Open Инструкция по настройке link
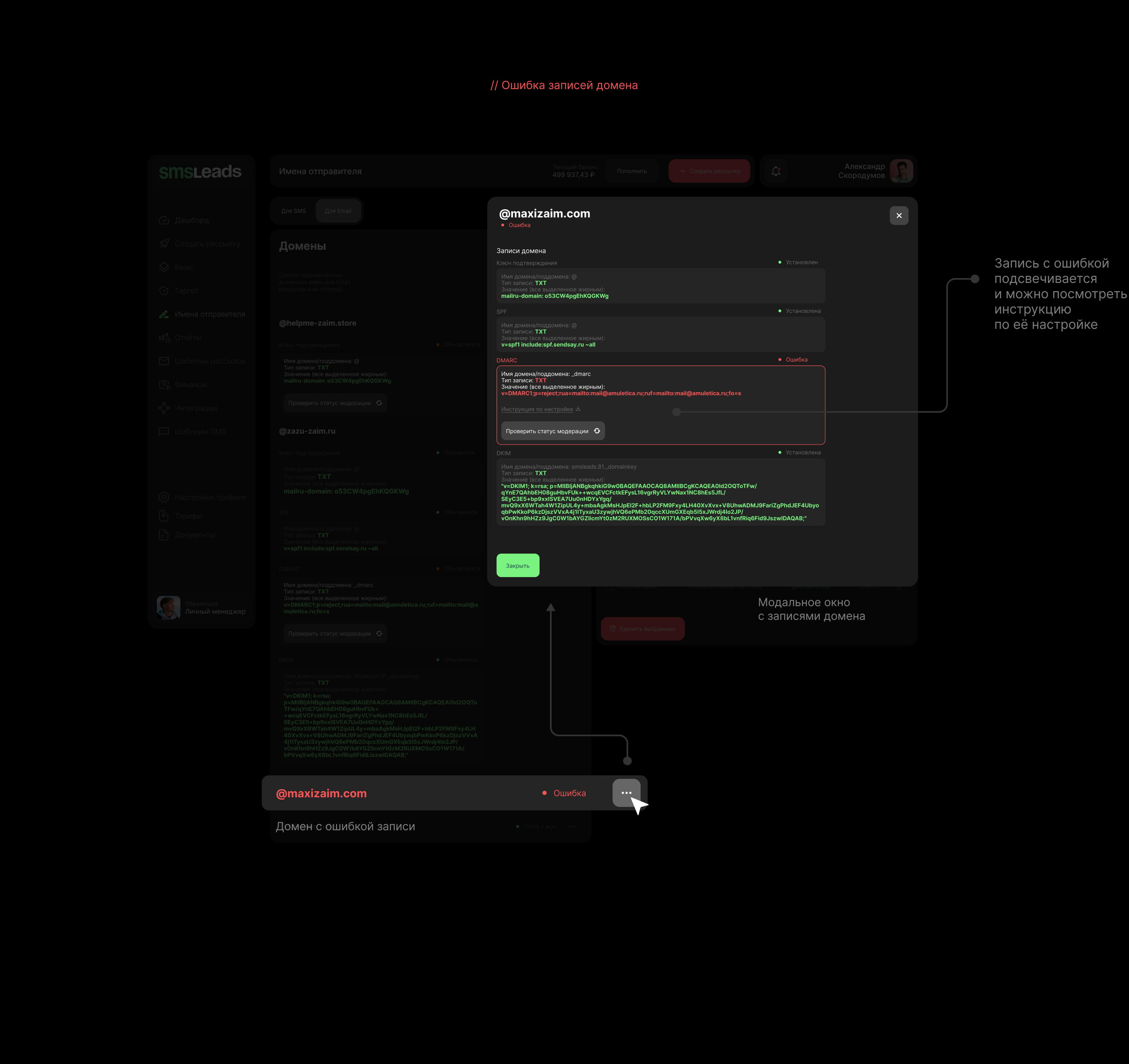This screenshot has height=1064, width=1129. [x=537, y=409]
